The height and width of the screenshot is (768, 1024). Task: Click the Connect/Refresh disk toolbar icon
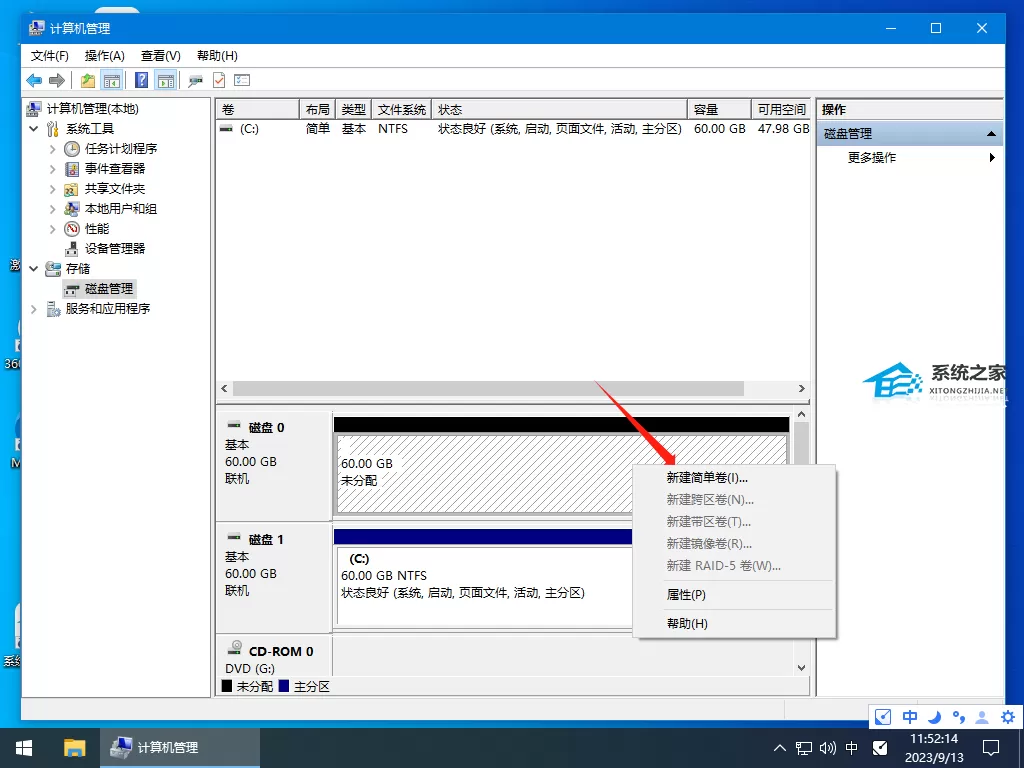[195, 80]
